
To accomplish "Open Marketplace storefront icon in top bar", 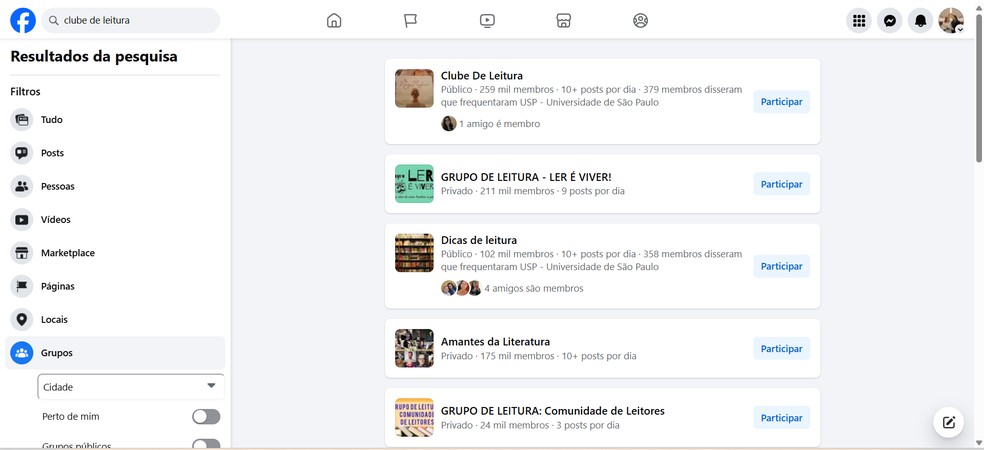I will (x=564, y=21).
